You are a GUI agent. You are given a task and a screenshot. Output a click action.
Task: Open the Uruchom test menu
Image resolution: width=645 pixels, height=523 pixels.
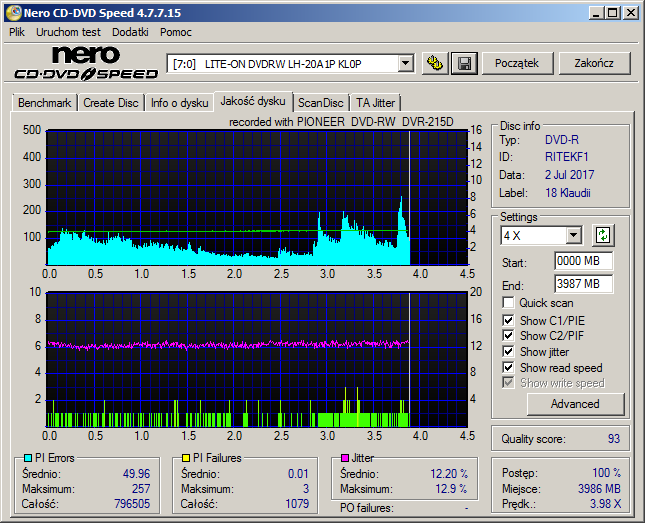[68, 32]
